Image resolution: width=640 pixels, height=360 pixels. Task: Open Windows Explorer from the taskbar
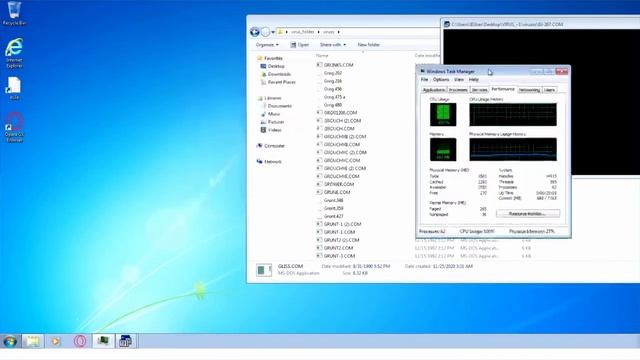(x=33, y=341)
